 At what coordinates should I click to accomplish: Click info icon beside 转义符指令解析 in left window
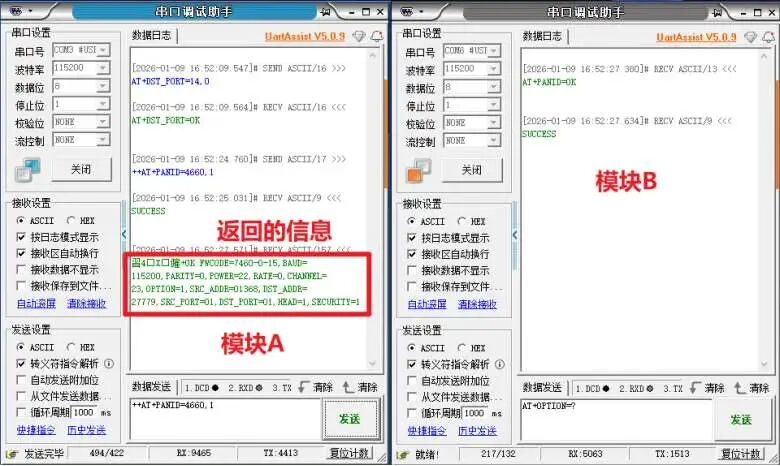click(109, 364)
